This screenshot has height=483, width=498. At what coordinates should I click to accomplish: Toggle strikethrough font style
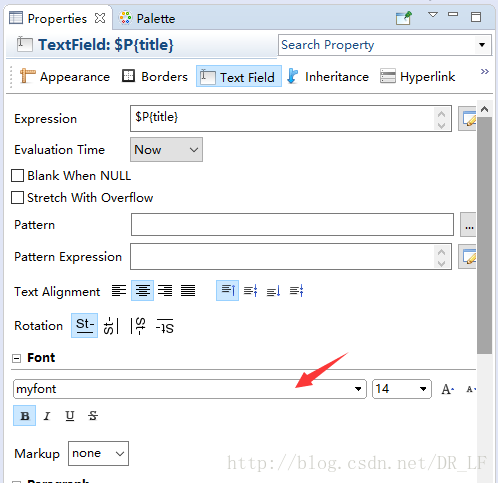point(93,416)
